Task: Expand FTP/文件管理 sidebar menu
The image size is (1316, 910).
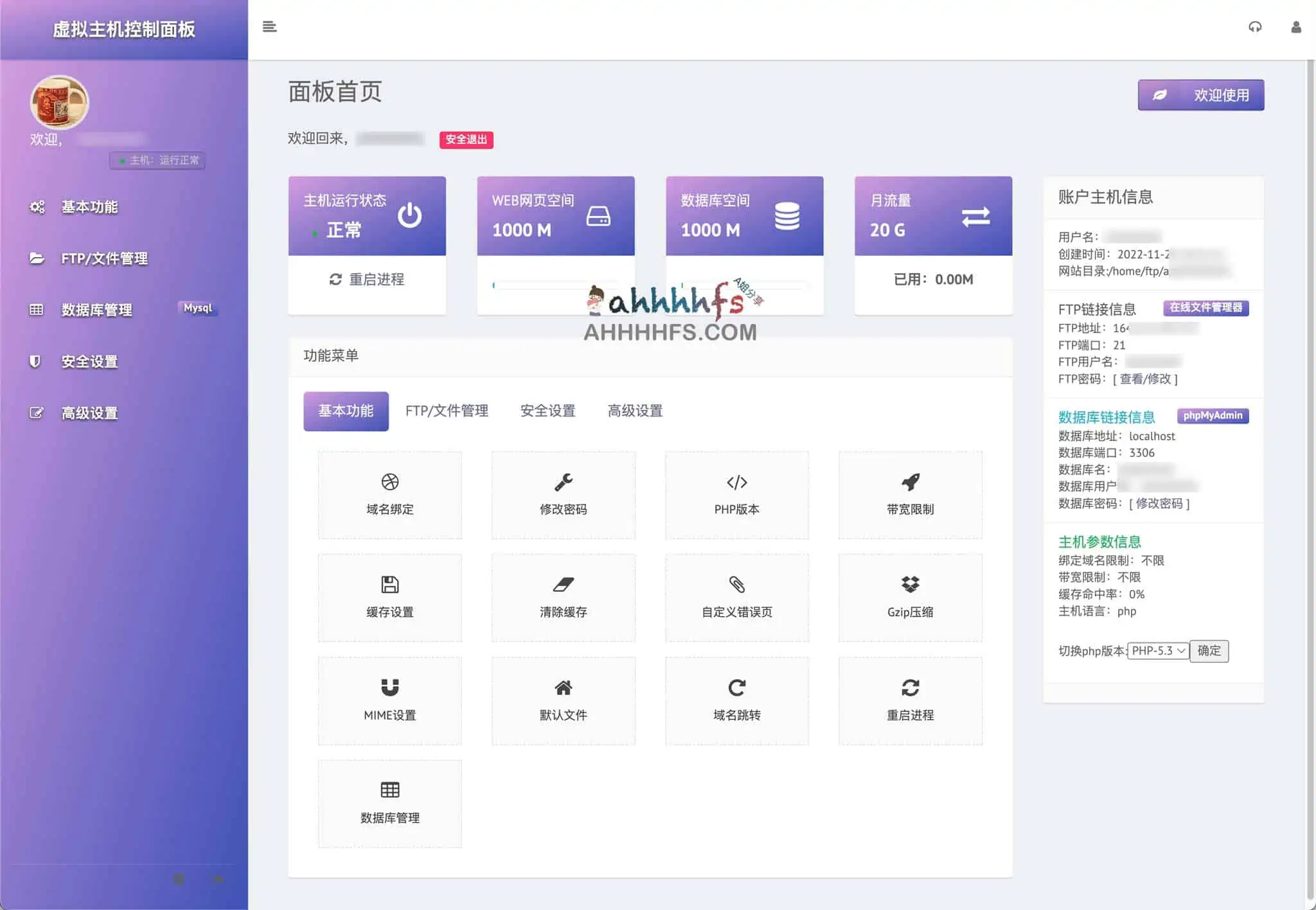Action: (x=104, y=258)
